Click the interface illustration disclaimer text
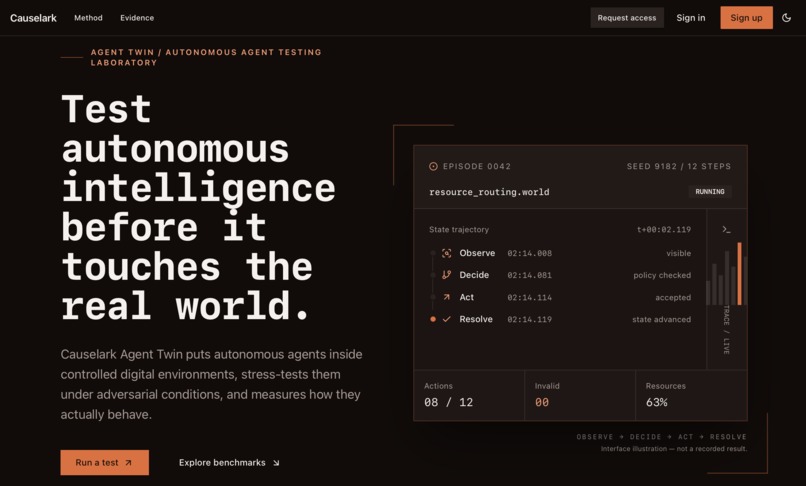This screenshot has height=486, width=806. tap(673, 449)
